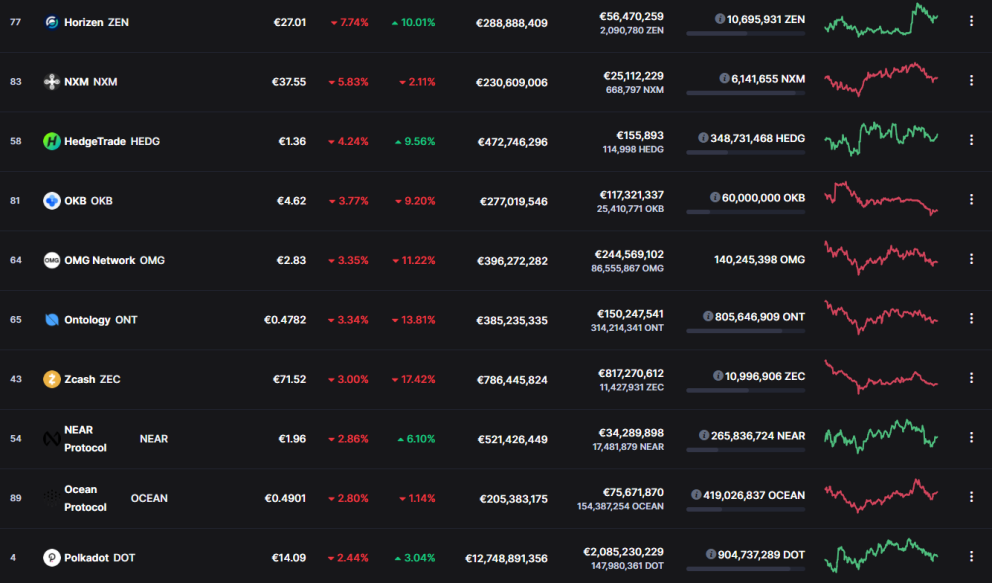Click the NEAR Protocol market cap €521,426,449
992x583 pixels.
(512, 439)
